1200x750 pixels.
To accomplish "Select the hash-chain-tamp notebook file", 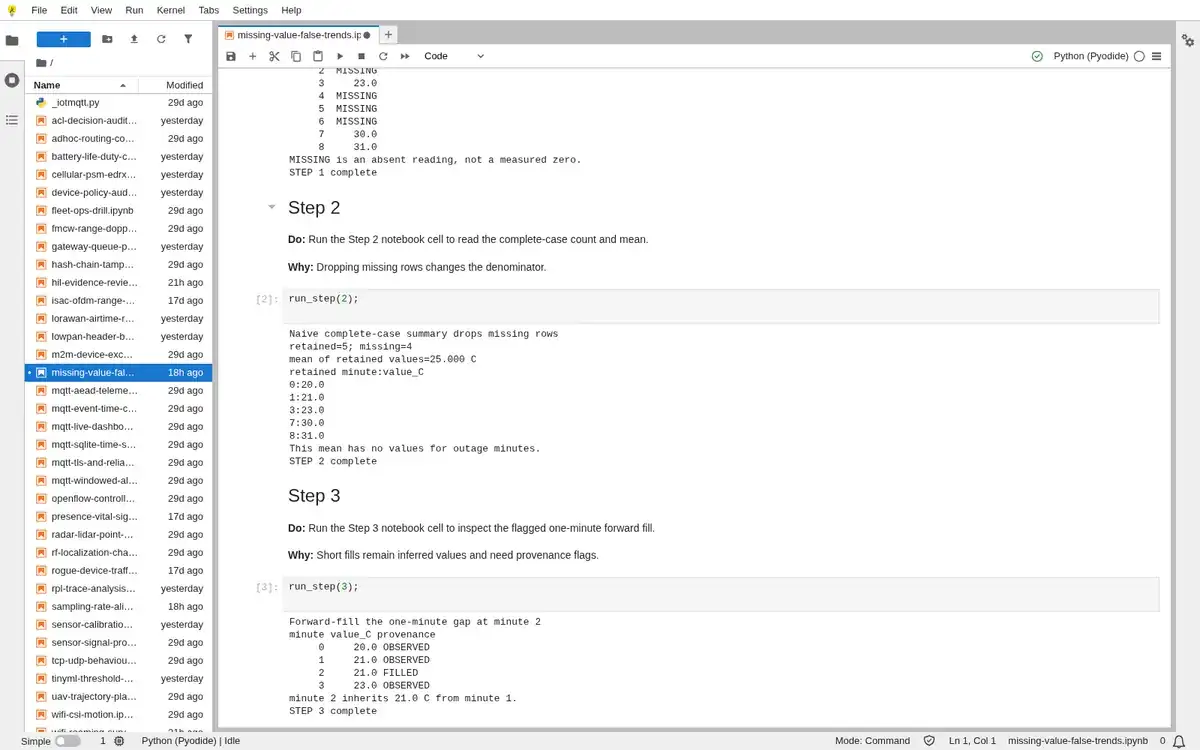I will coord(118,265).
